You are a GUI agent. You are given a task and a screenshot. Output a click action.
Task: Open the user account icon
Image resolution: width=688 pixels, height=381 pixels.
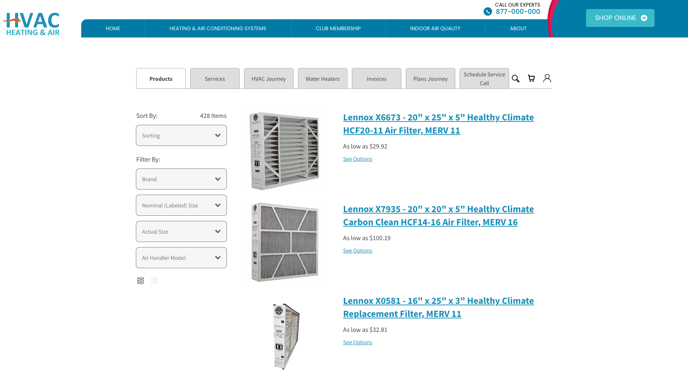tap(547, 78)
